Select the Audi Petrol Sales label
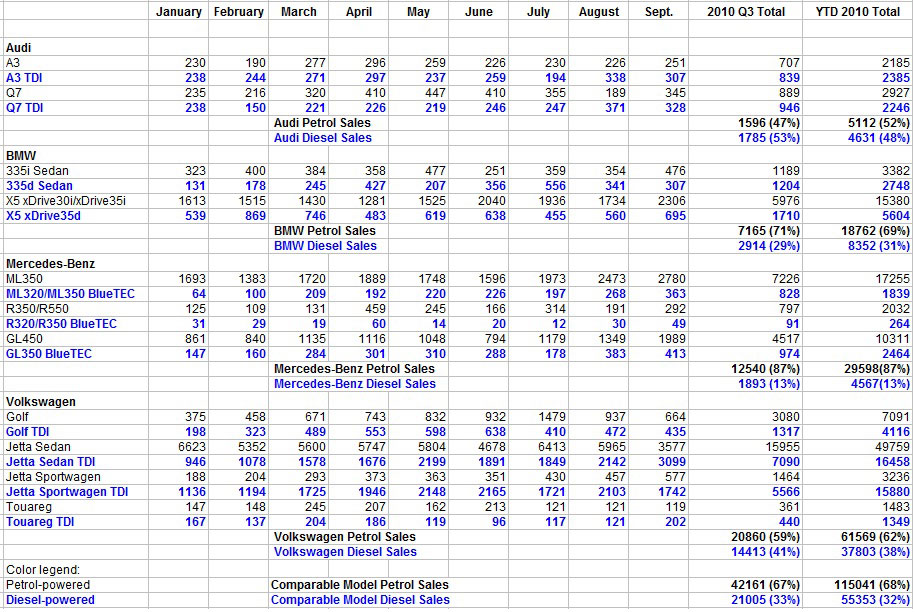The height and width of the screenshot is (612, 915). pos(322,123)
